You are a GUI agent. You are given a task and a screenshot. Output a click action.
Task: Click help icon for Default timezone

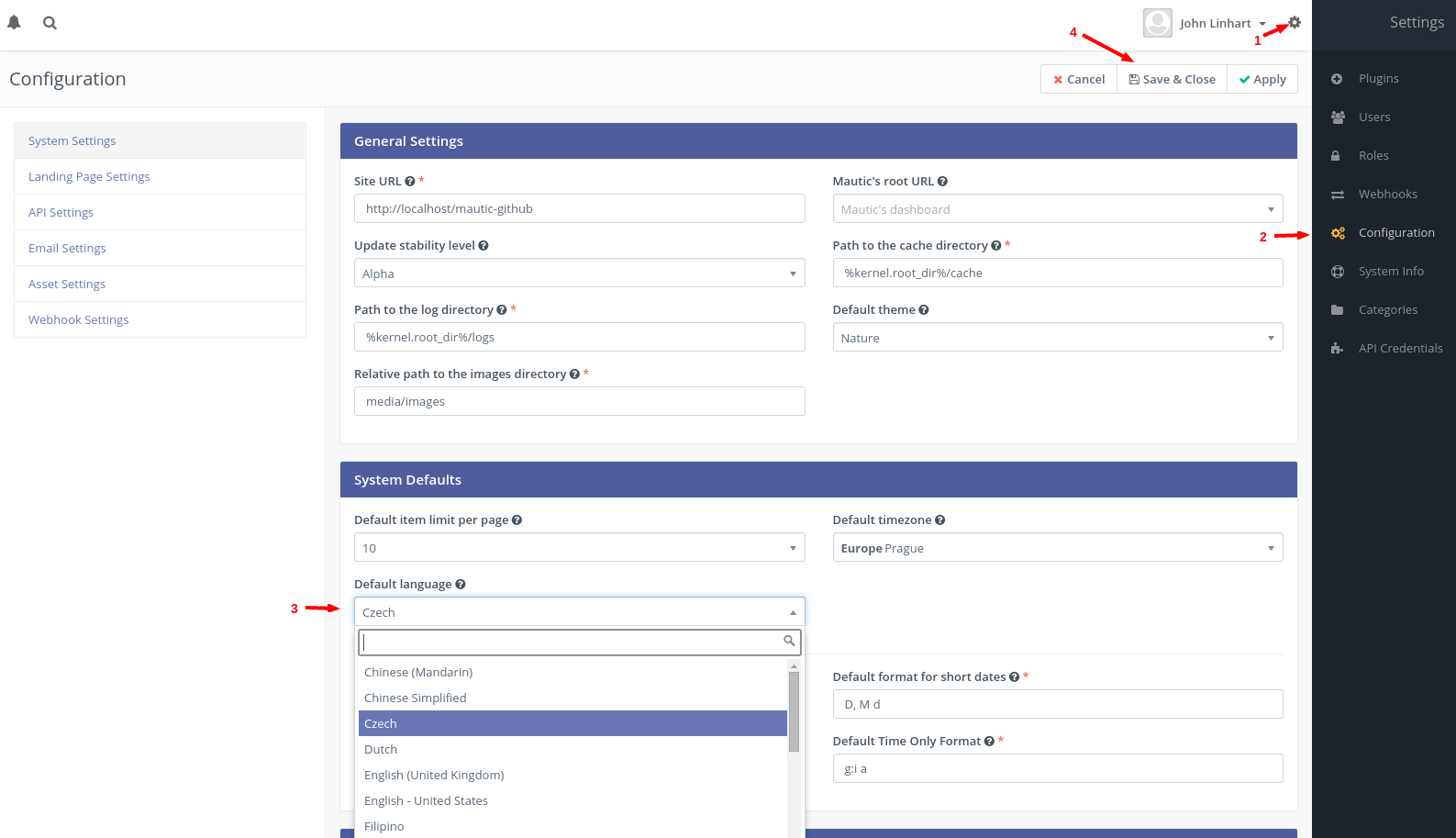[x=939, y=520]
